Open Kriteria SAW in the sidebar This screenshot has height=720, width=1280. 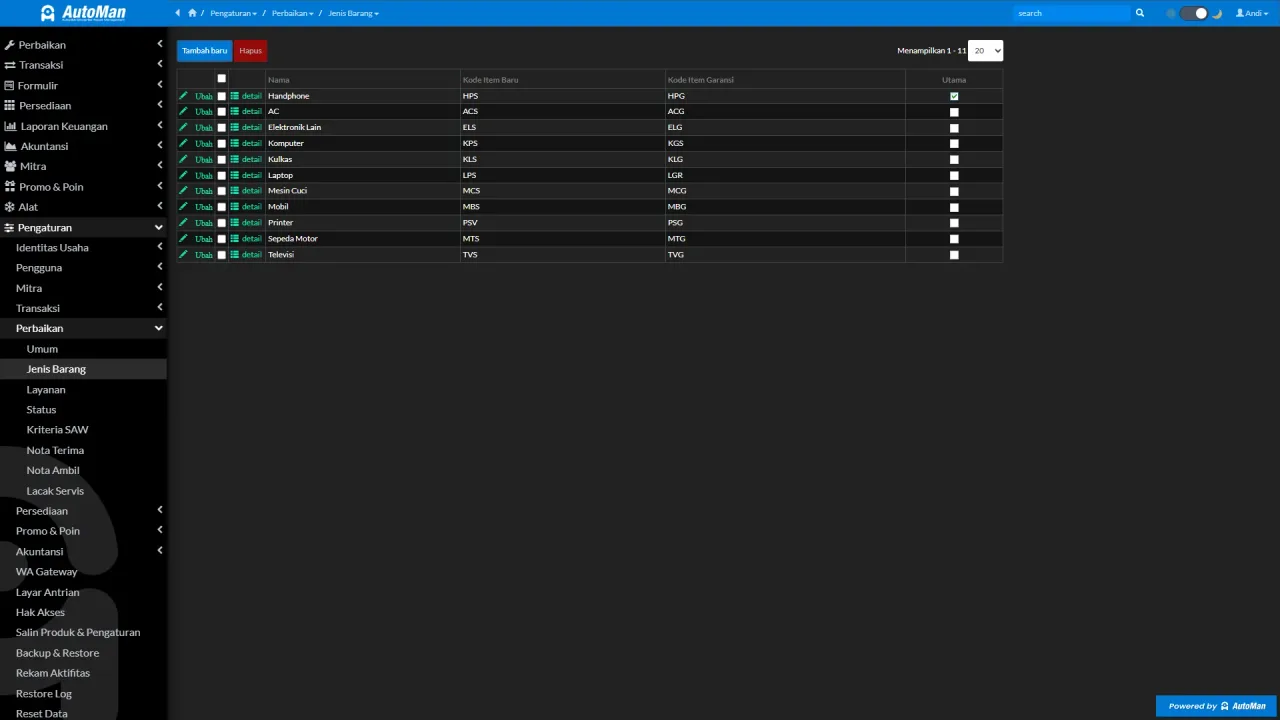pyautogui.click(x=57, y=430)
